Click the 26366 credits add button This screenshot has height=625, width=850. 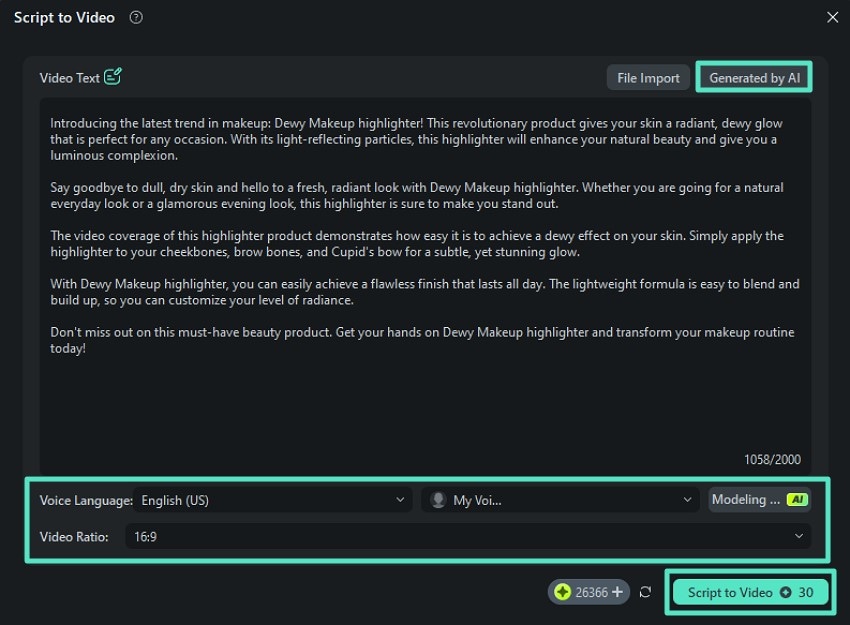(x=617, y=592)
